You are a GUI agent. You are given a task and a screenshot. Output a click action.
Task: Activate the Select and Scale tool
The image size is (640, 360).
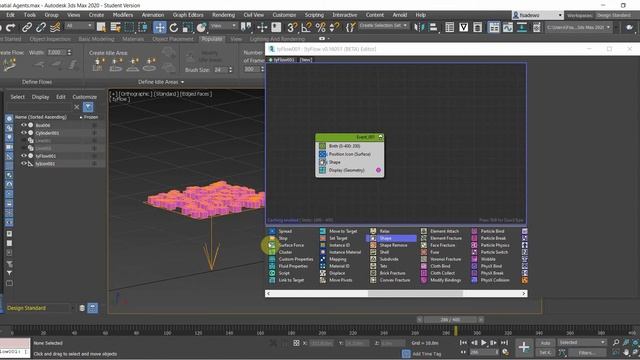coord(187,27)
